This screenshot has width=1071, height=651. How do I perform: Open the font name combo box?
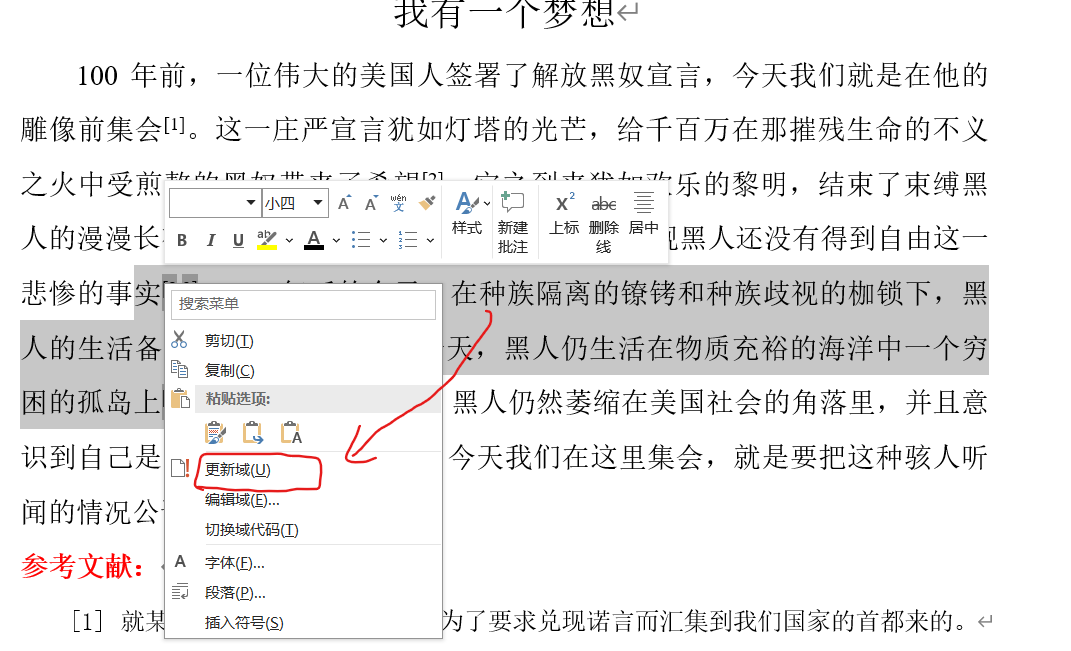214,203
